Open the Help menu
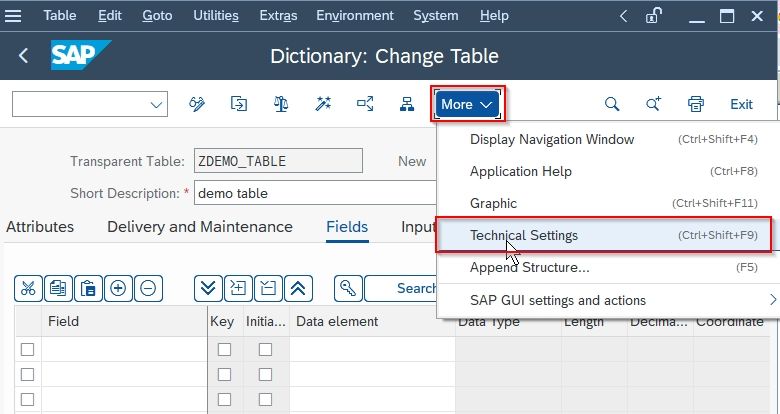The image size is (780, 414). click(494, 16)
